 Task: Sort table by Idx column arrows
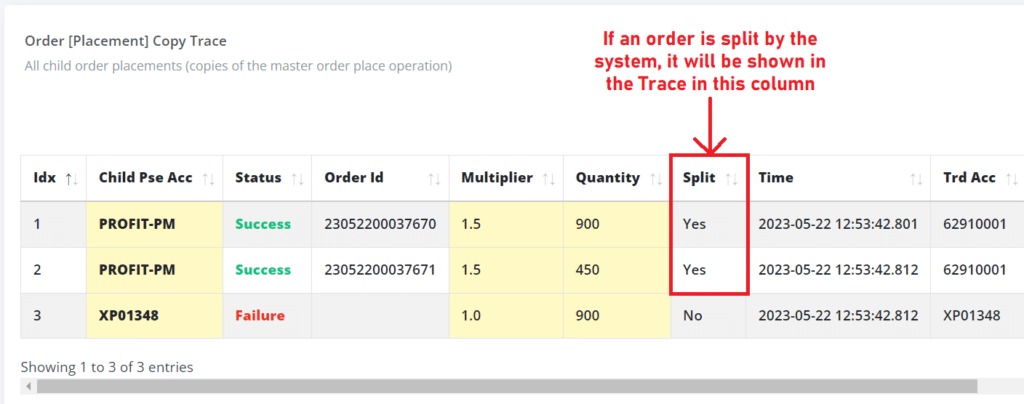pyautogui.click(x=72, y=178)
